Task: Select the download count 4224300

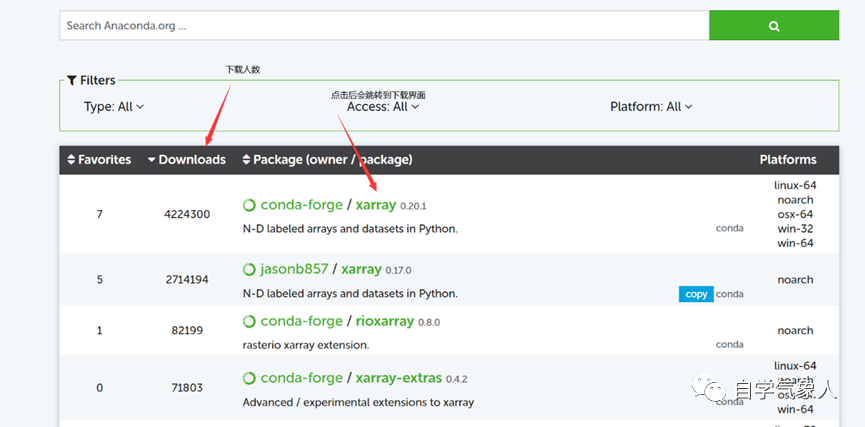Action: point(187,214)
